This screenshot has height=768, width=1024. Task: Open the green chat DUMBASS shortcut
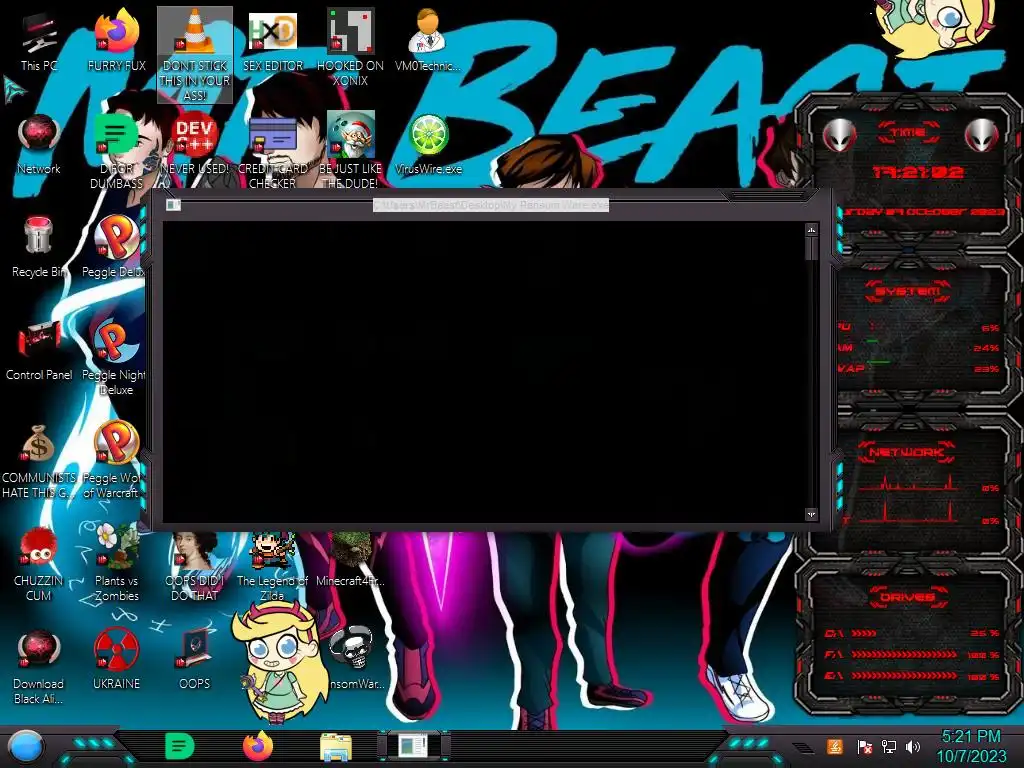[116, 152]
